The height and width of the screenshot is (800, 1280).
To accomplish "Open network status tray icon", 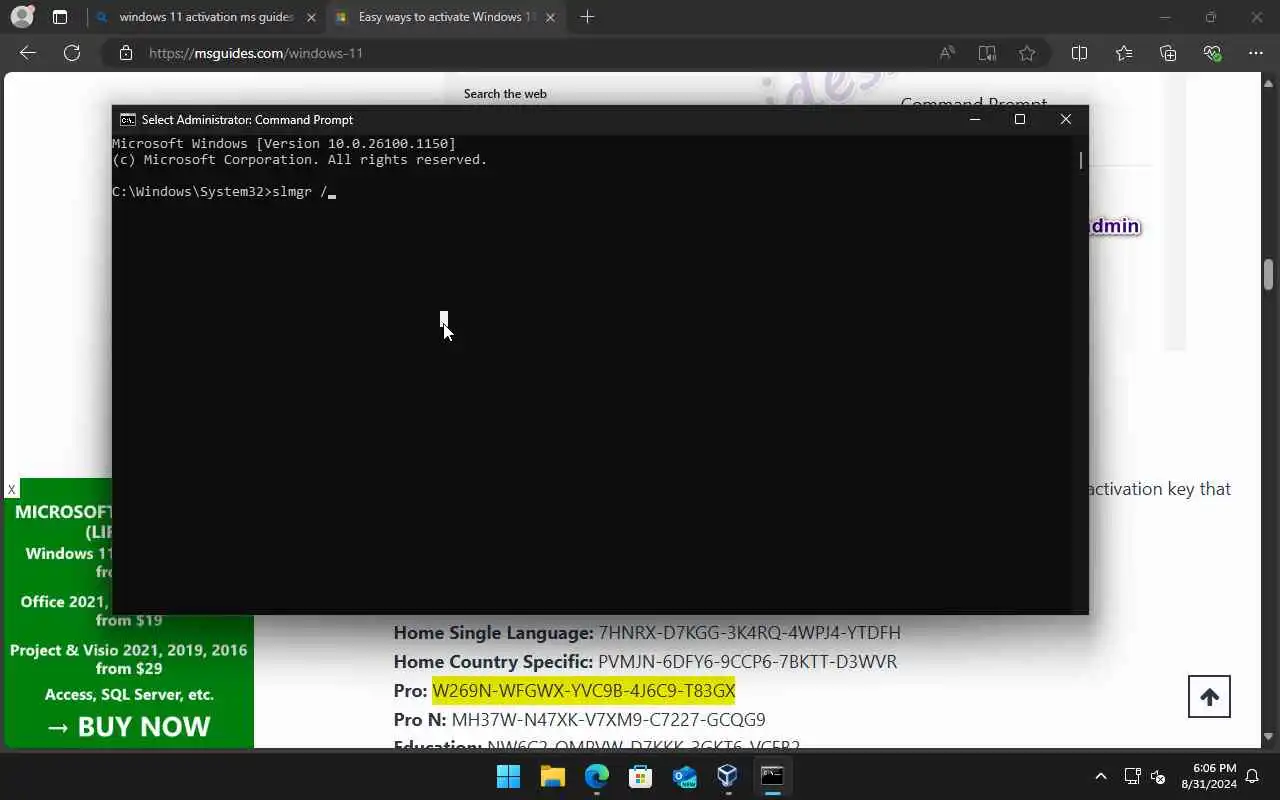I will pos(1132,776).
